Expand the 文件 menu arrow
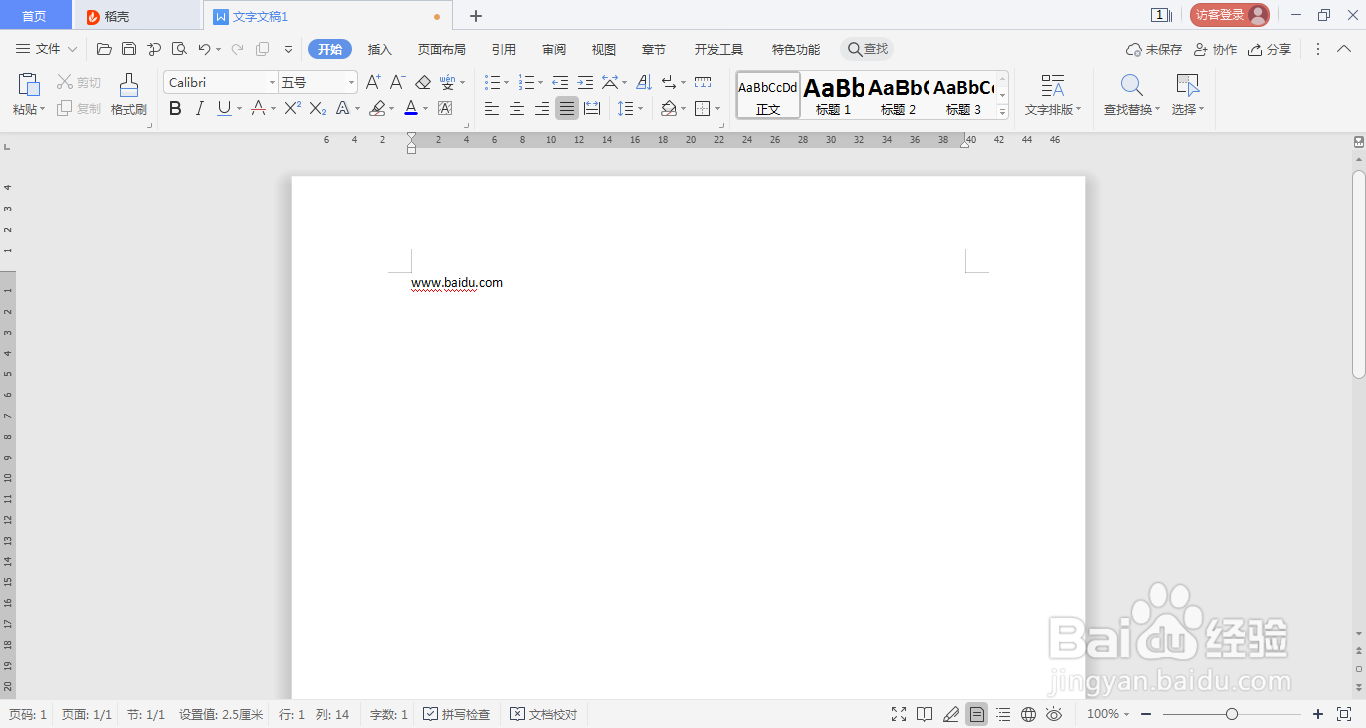This screenshot has width=1366, height=728. pyautogui.click(x=72, y=49)
